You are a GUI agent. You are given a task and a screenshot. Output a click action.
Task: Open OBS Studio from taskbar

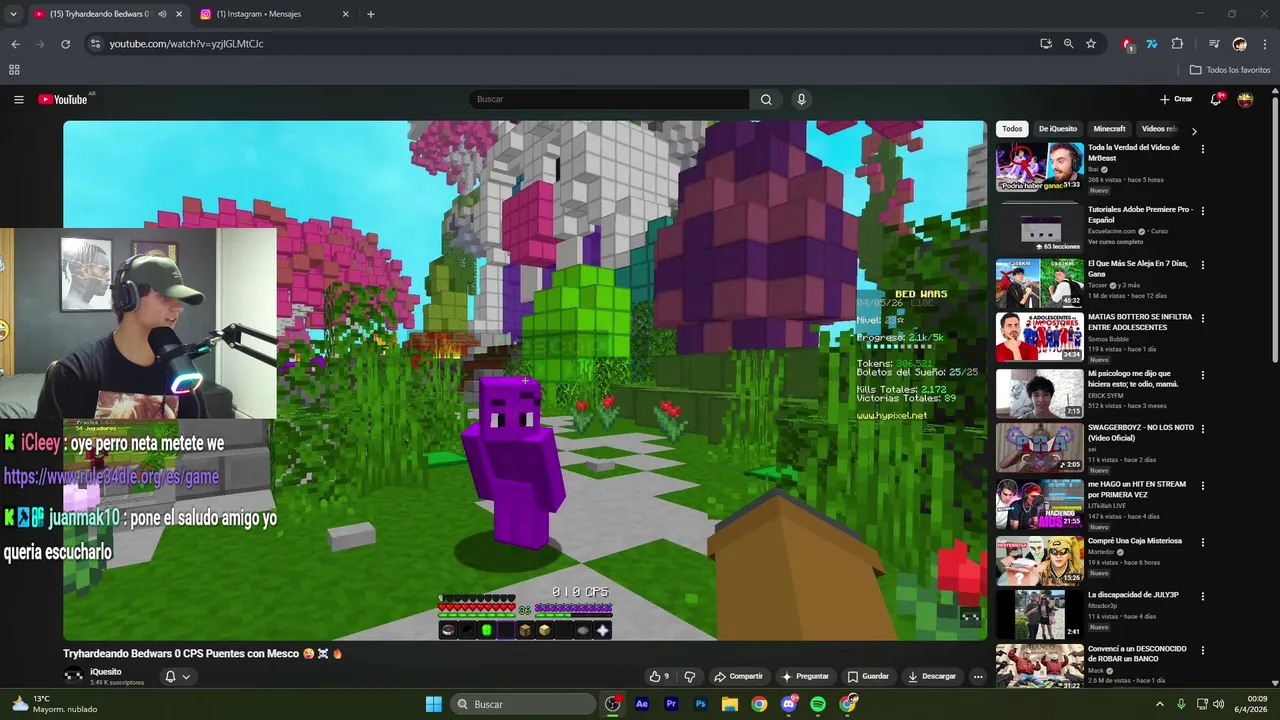(613, 704)
